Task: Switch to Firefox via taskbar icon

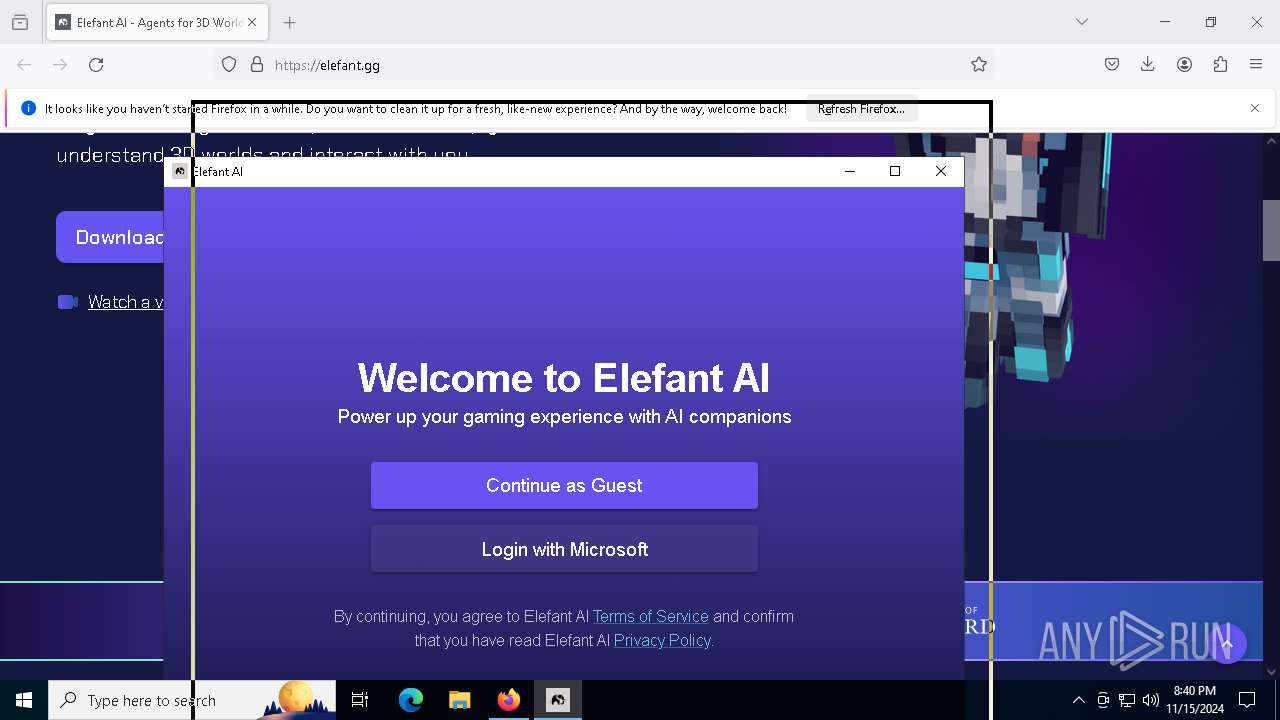Action: (509, 700)
